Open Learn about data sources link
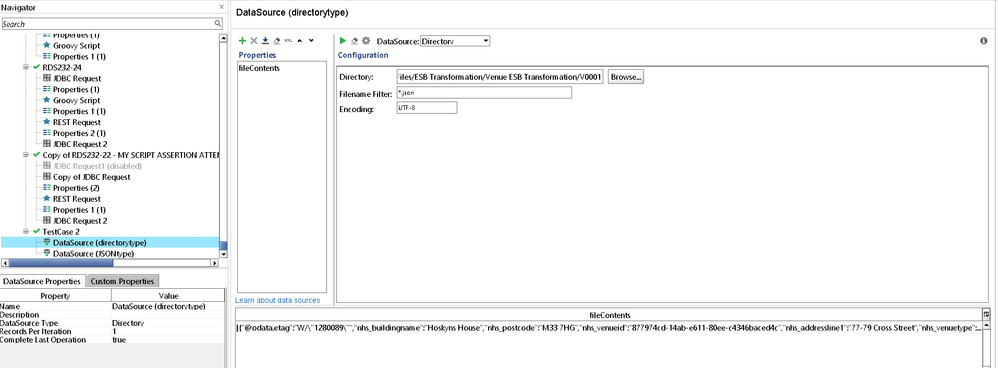This screenshot has width=998, height=368. (x=278, y=300)
